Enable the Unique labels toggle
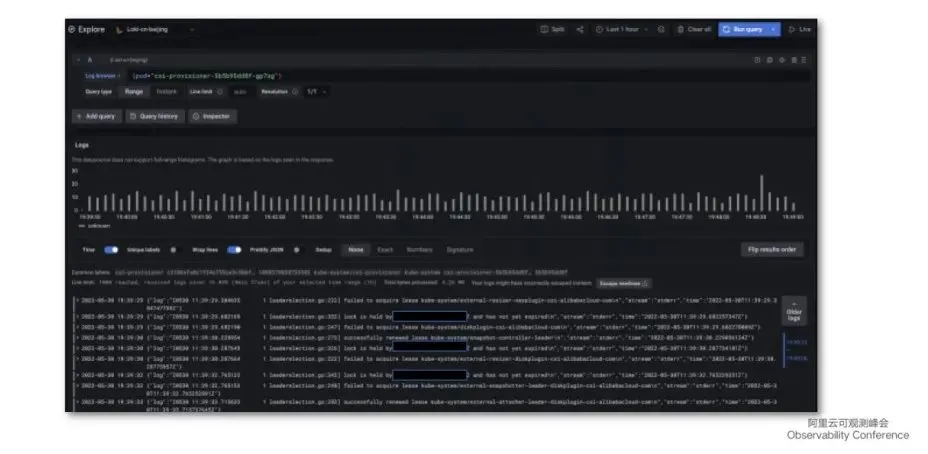The width and height of the screenshot is (928, 454). point(173,250)
